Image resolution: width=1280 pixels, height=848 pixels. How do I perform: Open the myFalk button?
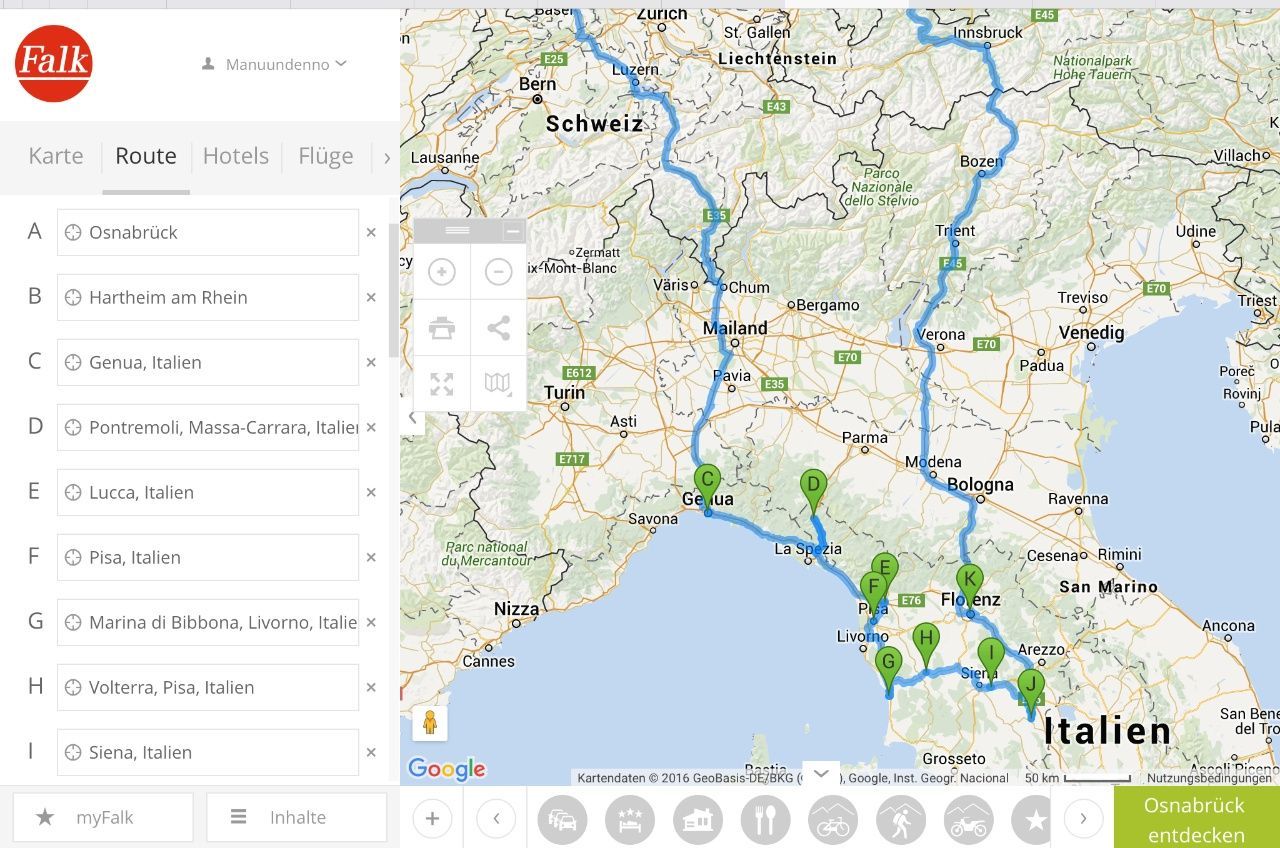tap(103, 817)
